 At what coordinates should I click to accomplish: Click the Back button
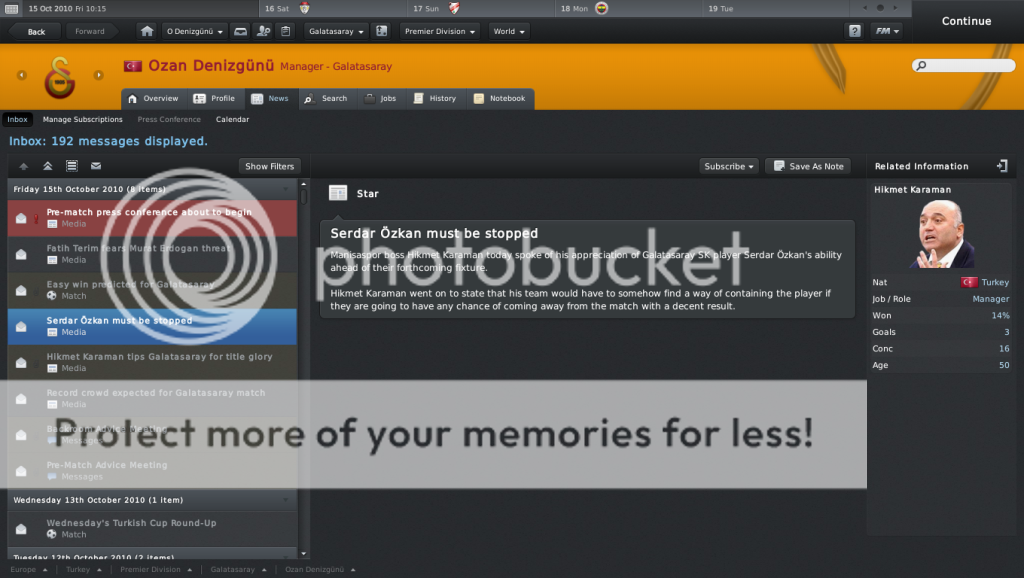click(x=34, y=31)
